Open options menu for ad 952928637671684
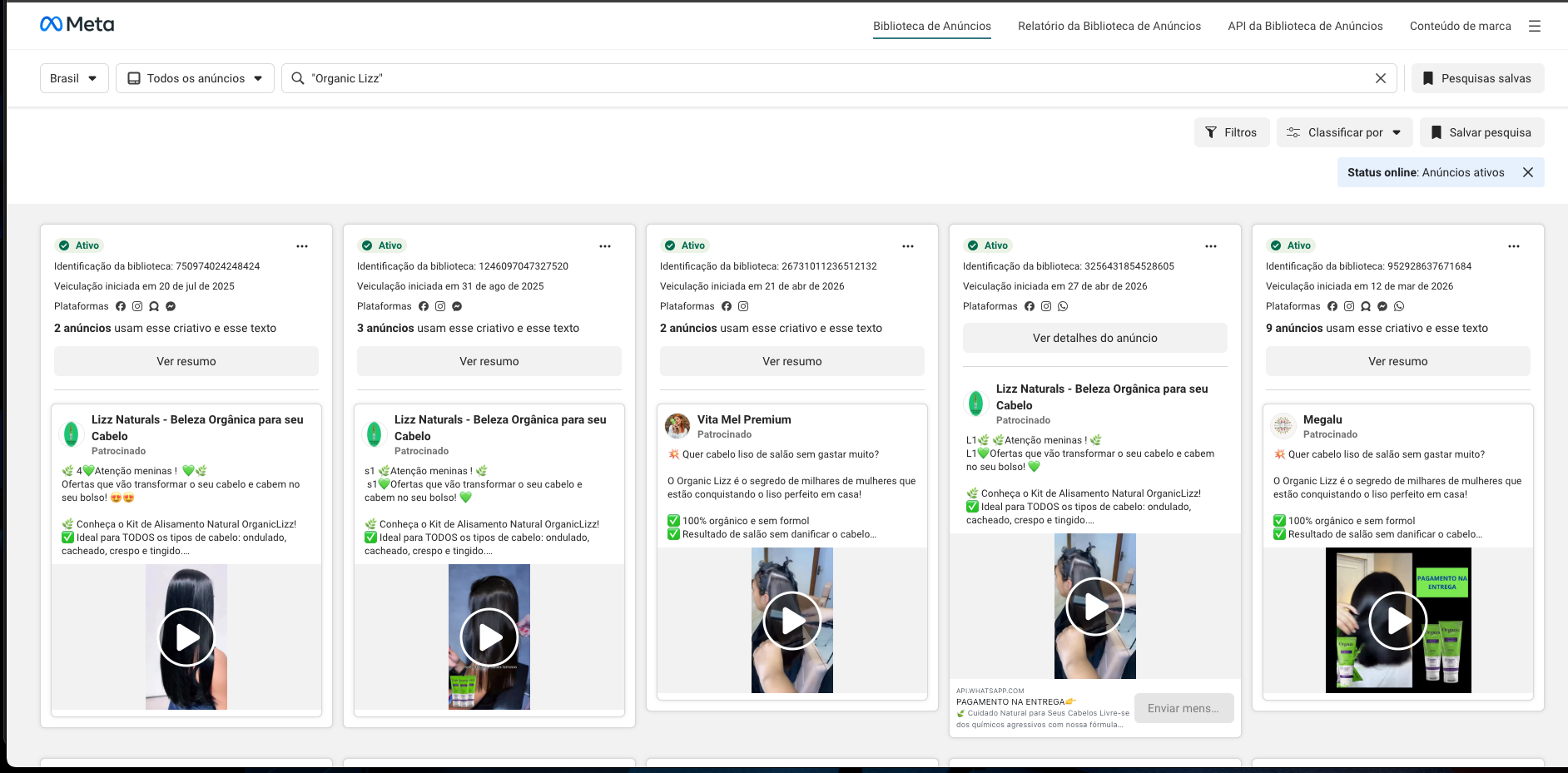1568x773 pixels. point(1514,246)
